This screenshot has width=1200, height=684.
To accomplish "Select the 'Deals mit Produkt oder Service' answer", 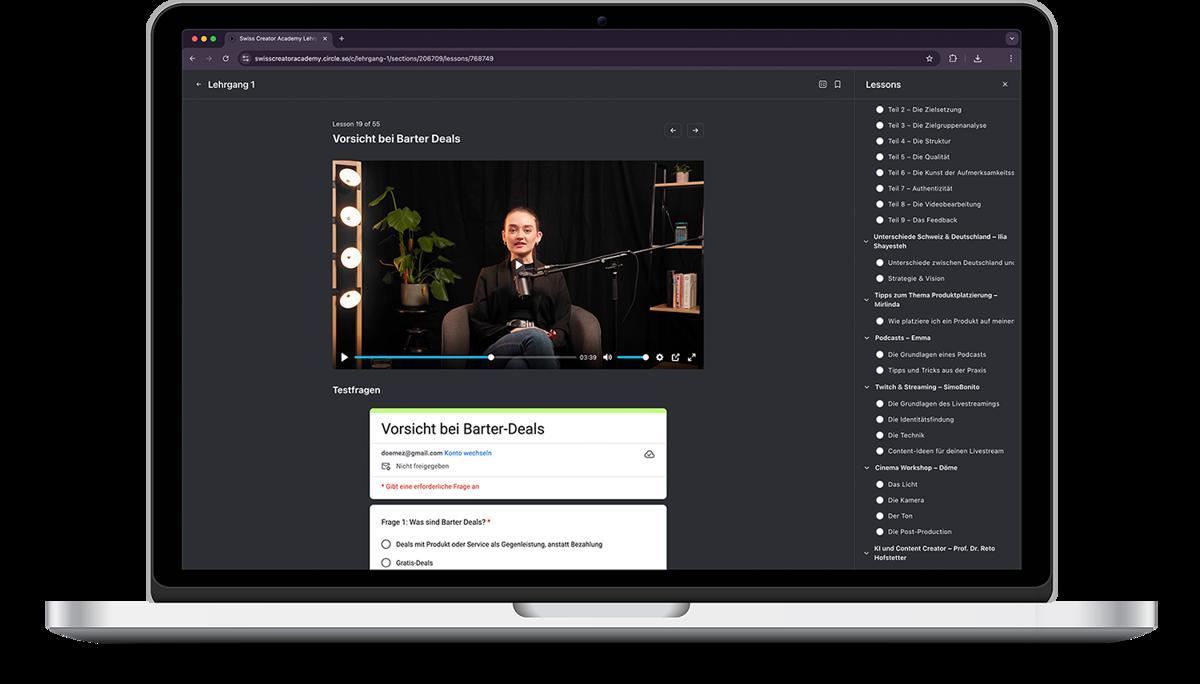I will (386, 544).
